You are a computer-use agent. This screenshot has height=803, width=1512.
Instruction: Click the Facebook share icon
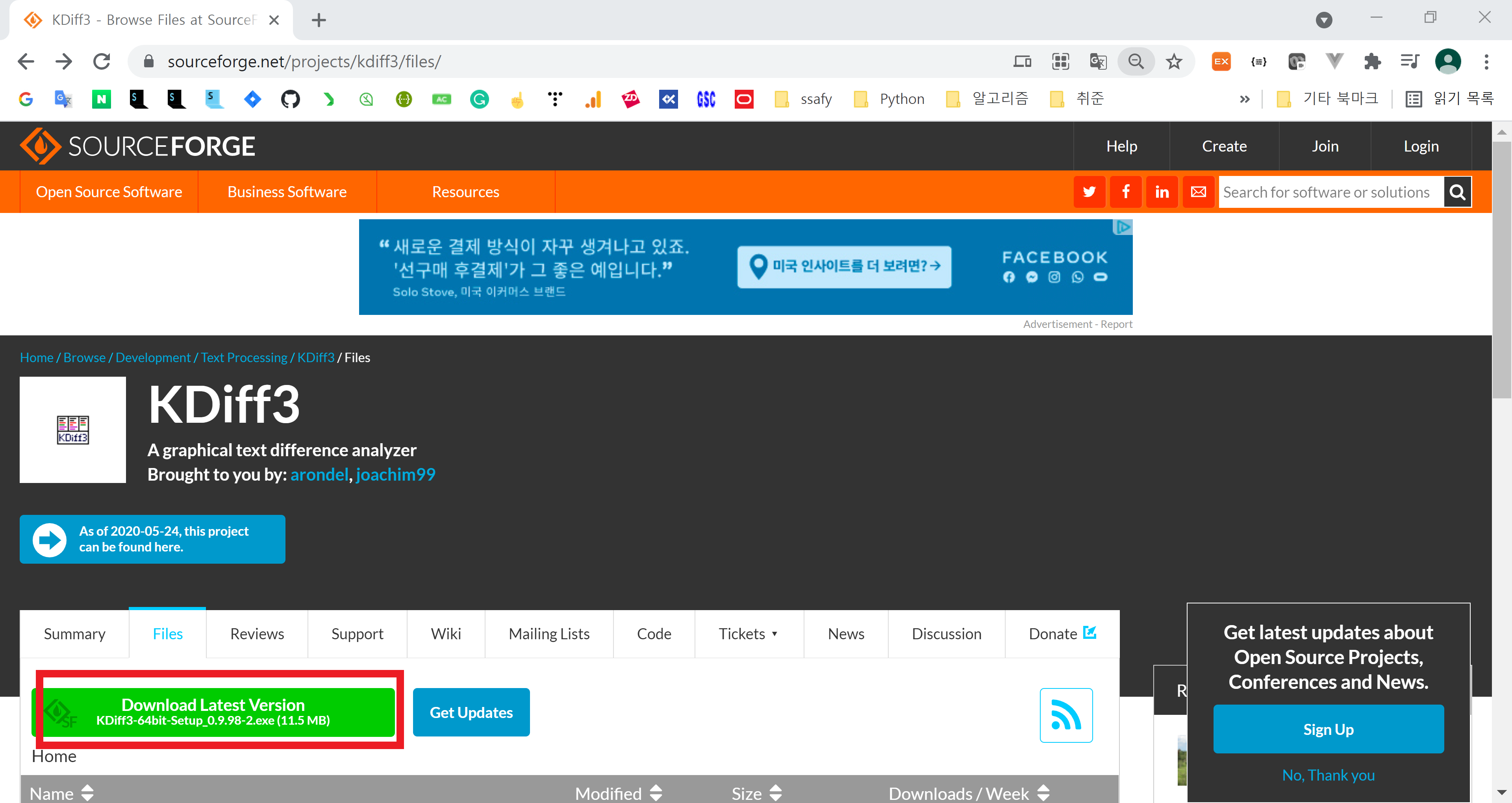tap(1125, 192)
